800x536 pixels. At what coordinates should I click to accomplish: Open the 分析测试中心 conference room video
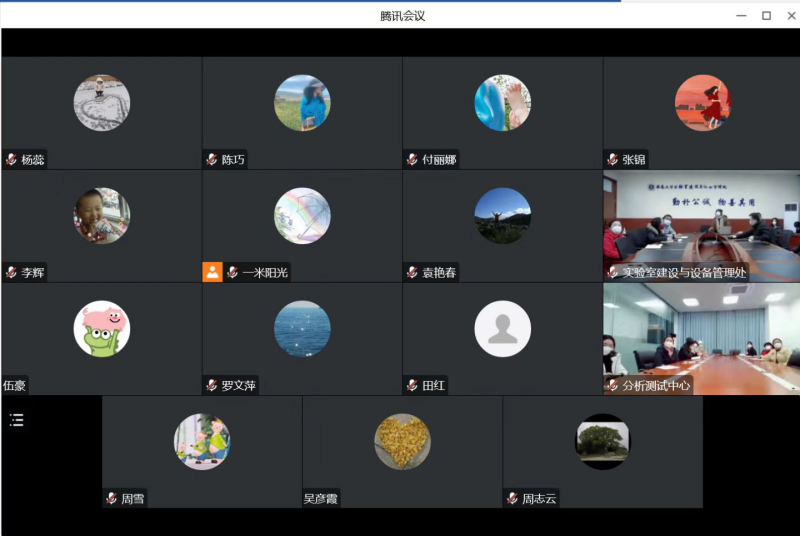(x=702, y=339)
